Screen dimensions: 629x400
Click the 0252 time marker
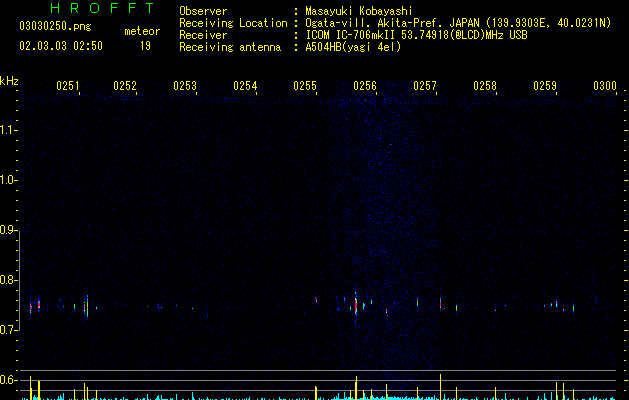(125, 86)
